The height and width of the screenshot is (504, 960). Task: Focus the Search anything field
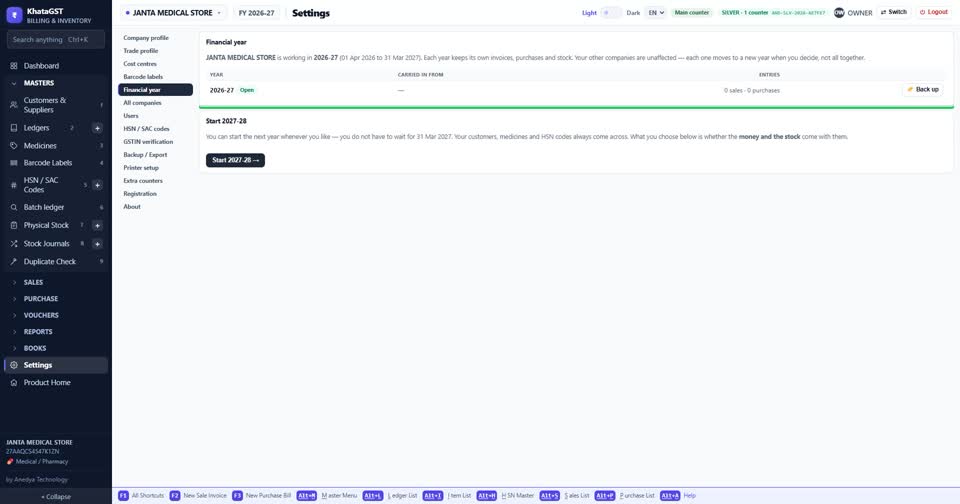56,39
